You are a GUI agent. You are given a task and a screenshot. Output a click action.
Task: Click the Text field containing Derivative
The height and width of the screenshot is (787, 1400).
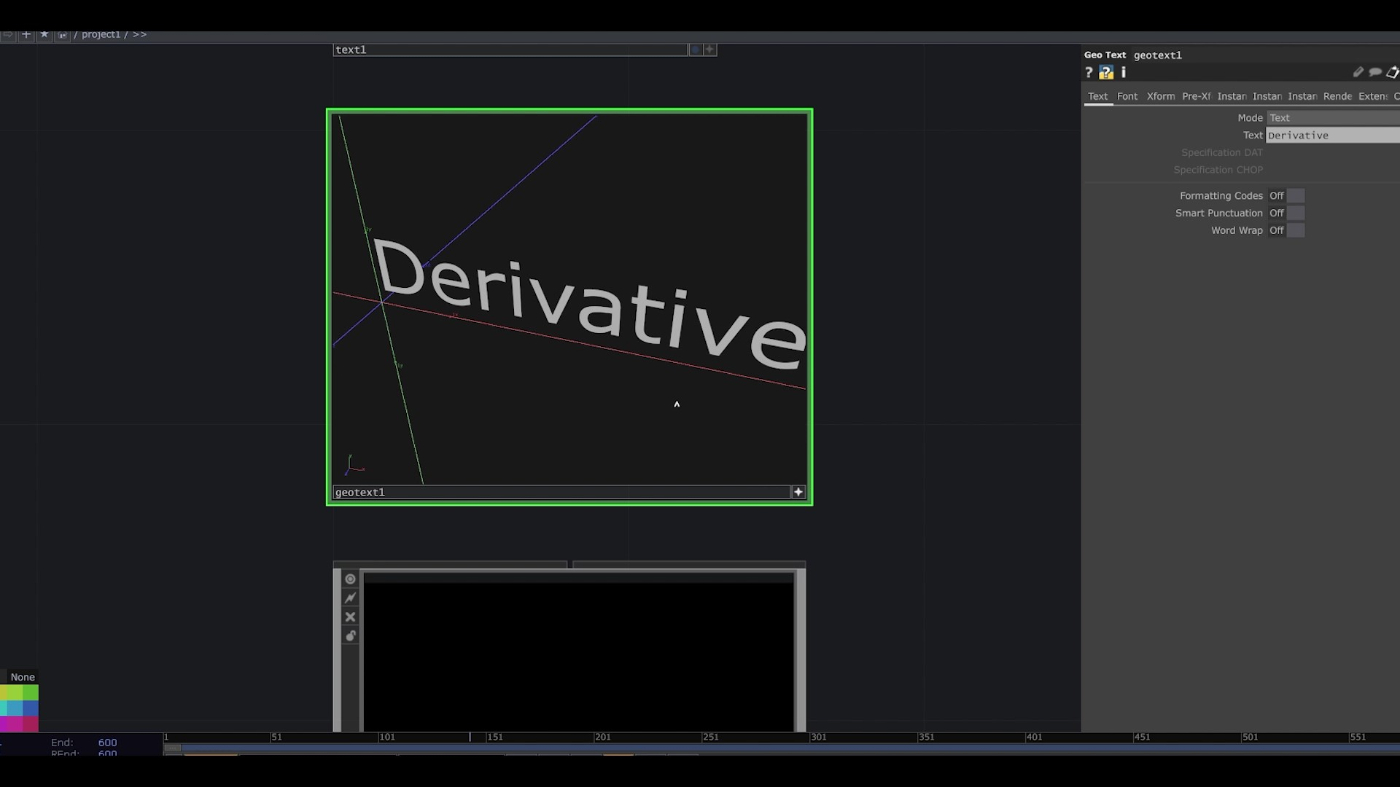(1333, 135)
